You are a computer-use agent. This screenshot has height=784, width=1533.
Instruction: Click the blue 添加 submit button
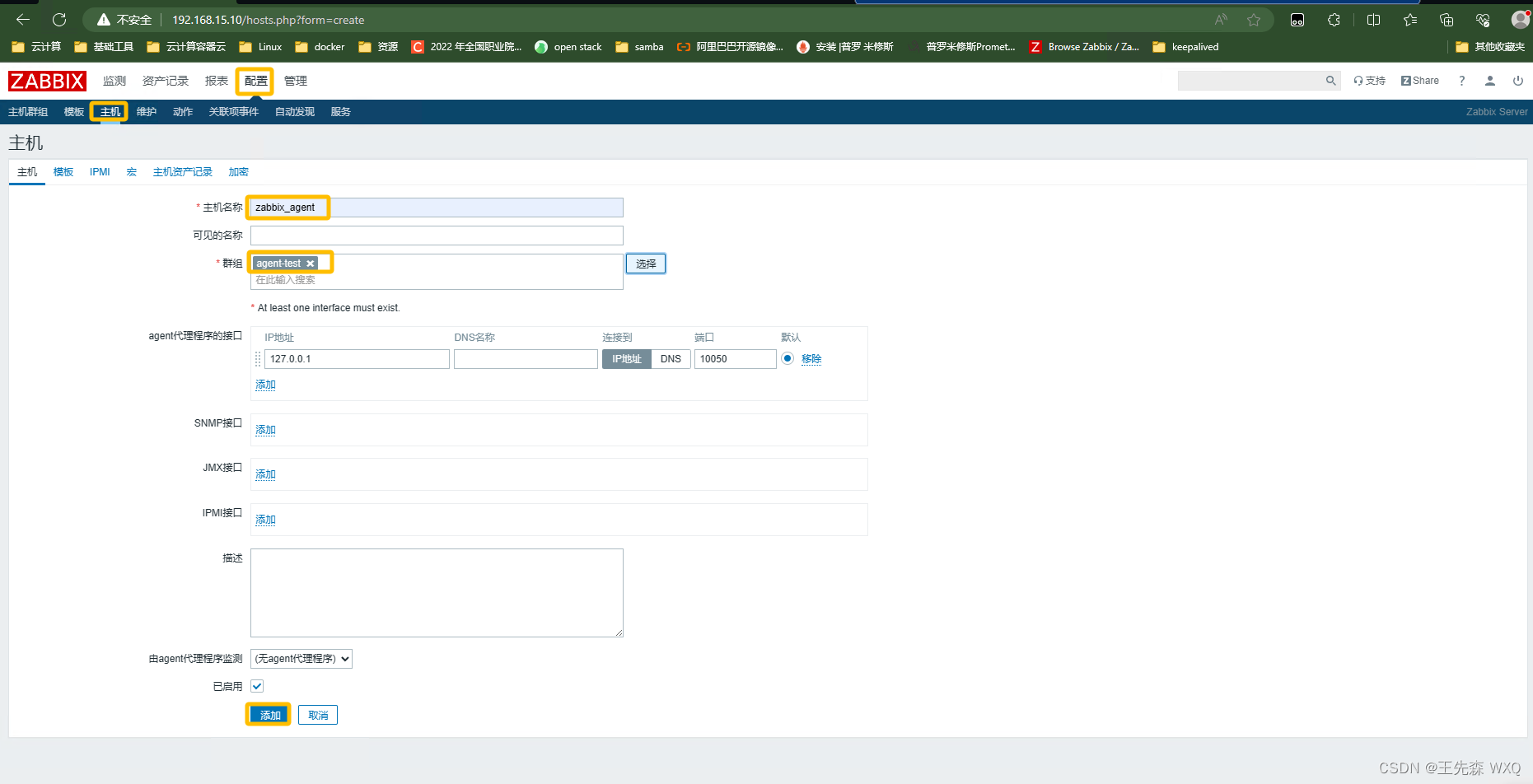point(270,715)
